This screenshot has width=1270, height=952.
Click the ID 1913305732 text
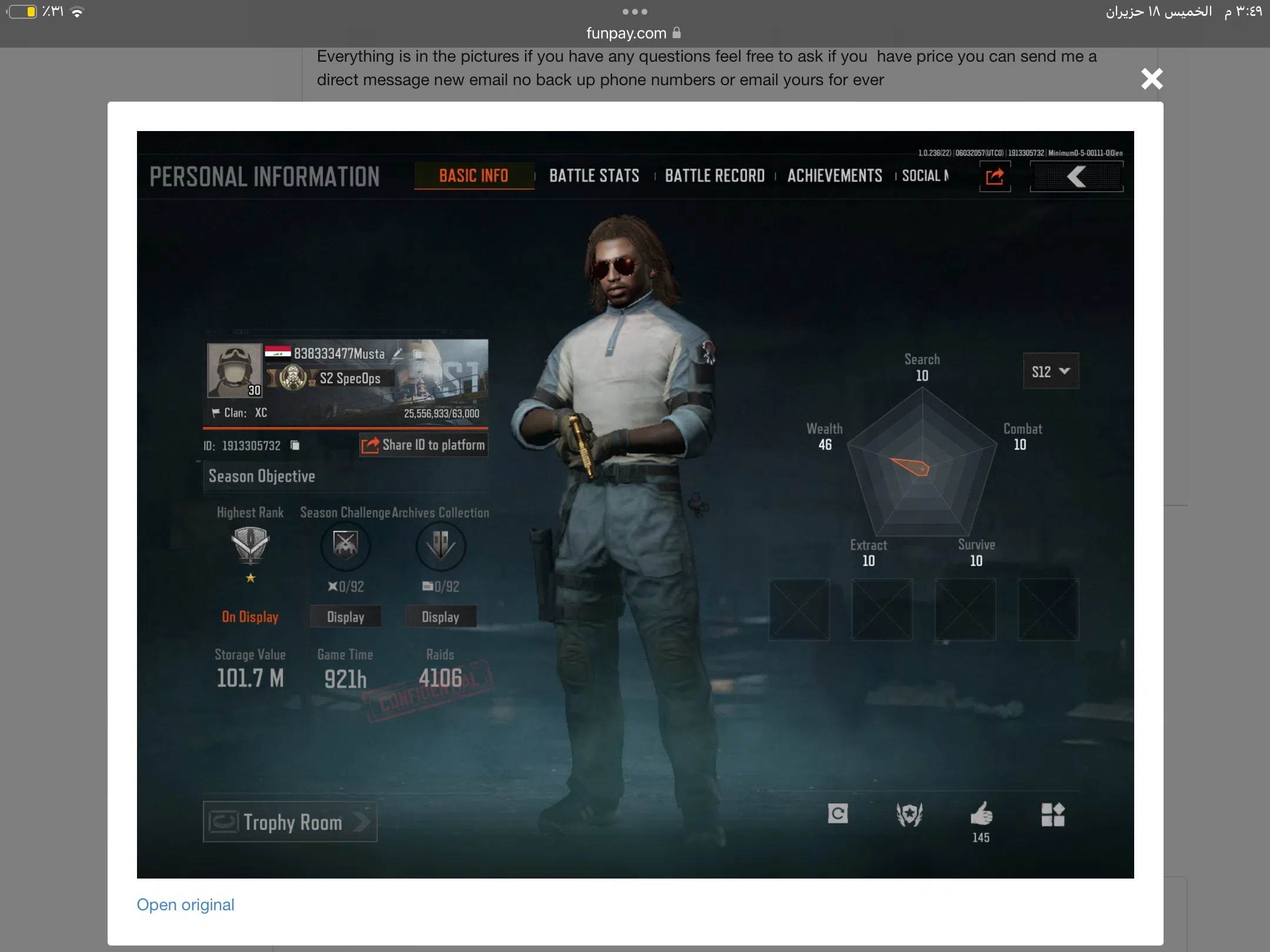[x=242, y=445]
